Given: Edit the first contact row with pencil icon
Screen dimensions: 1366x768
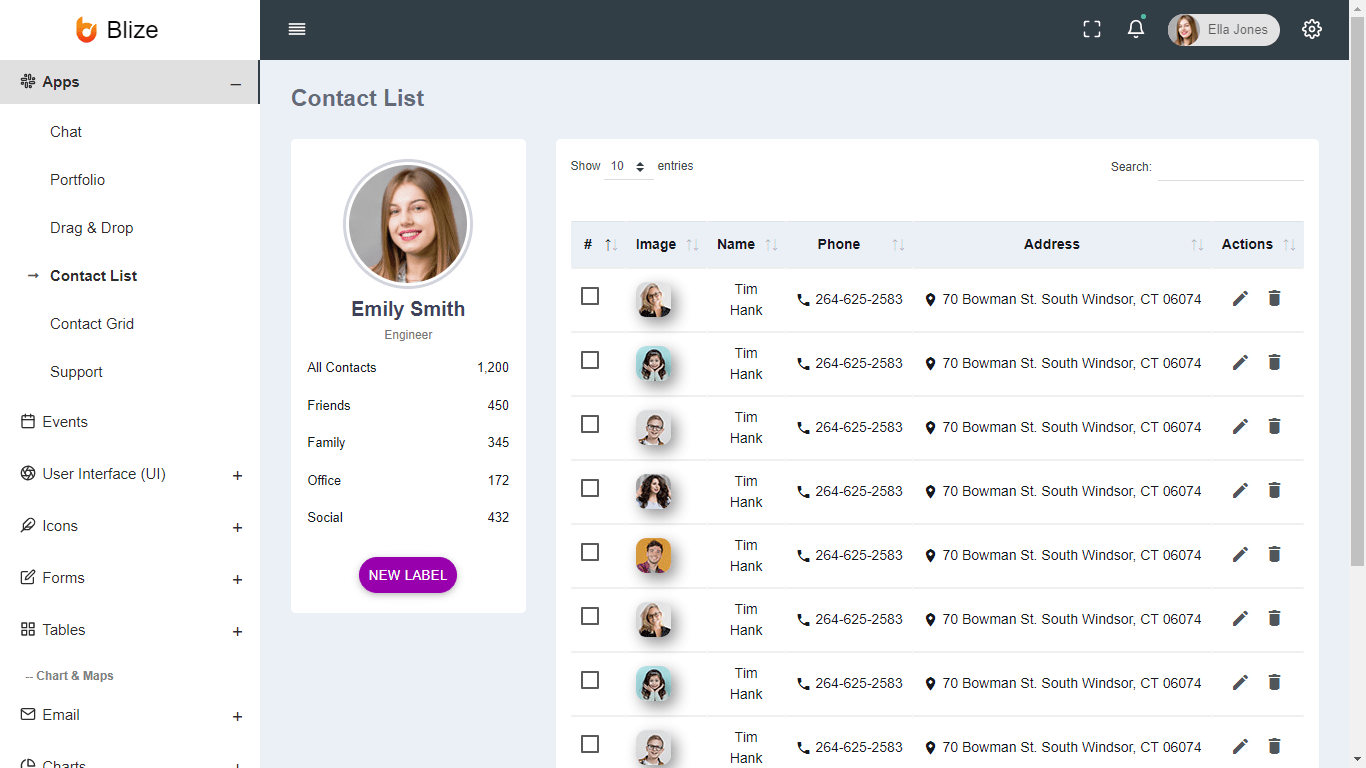Looking at the screenshot, I should tap(1240, 298).
